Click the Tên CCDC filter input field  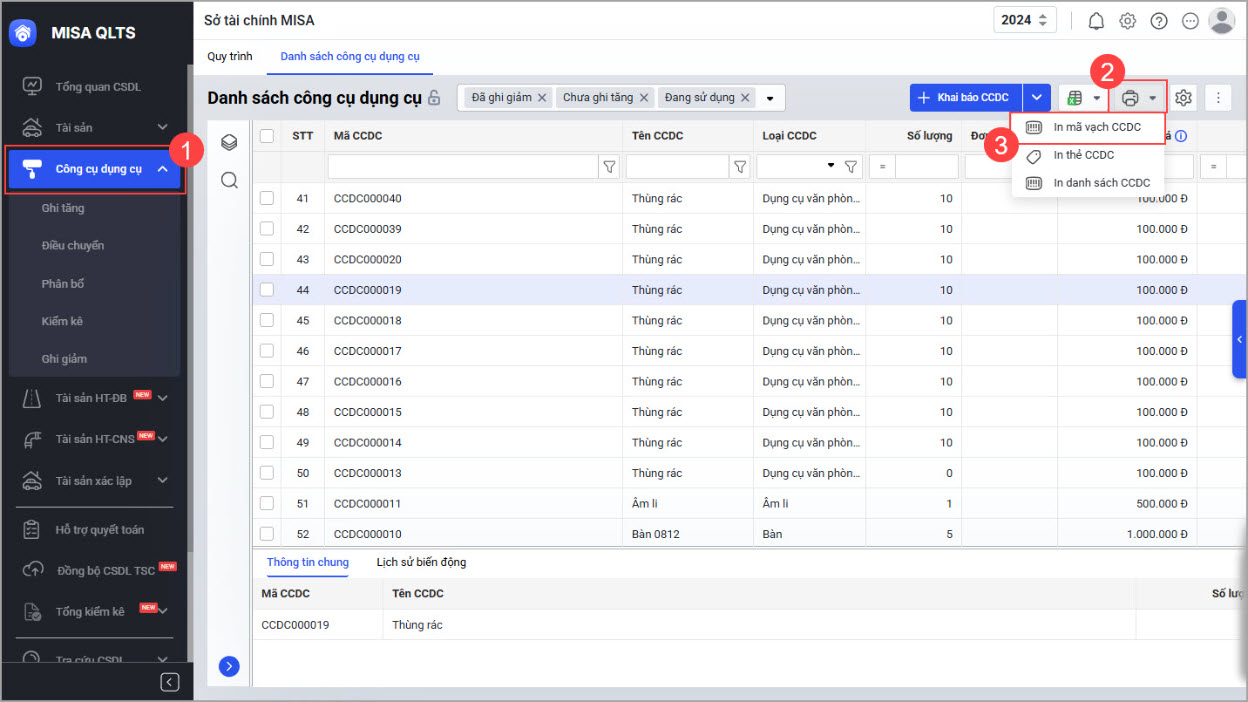tap(677, 167)
